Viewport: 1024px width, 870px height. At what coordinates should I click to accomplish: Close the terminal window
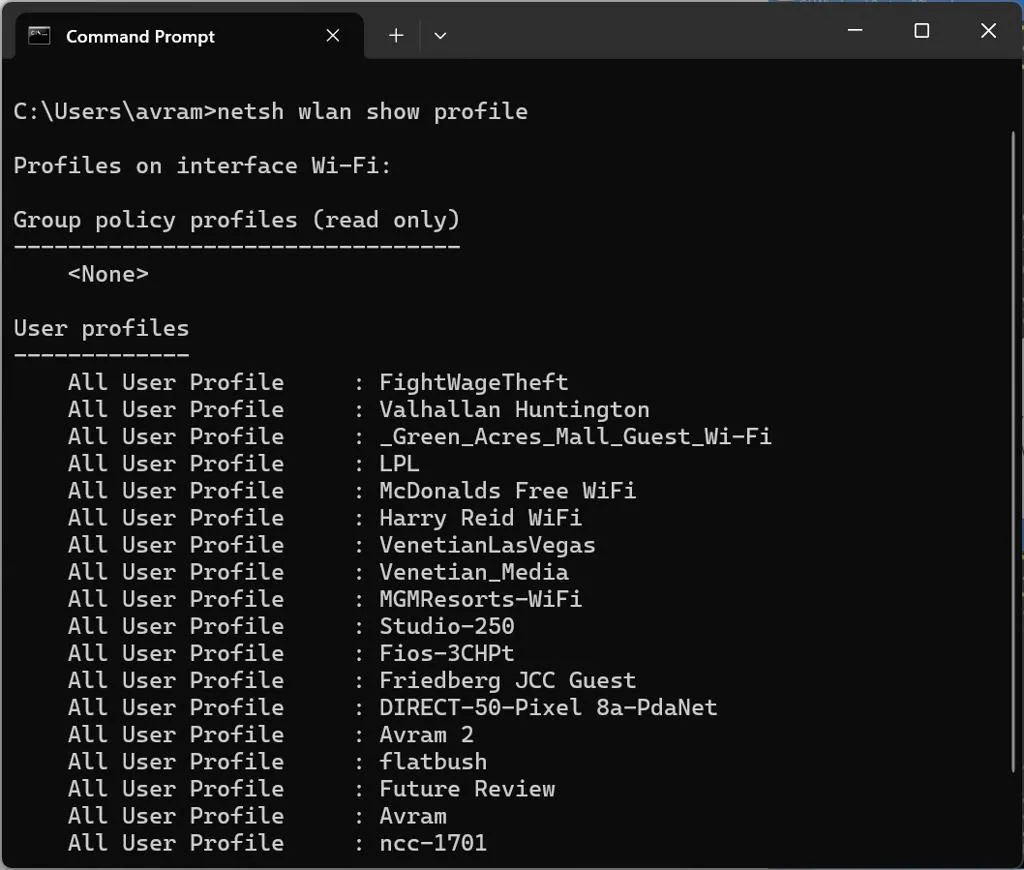(988, 30)
